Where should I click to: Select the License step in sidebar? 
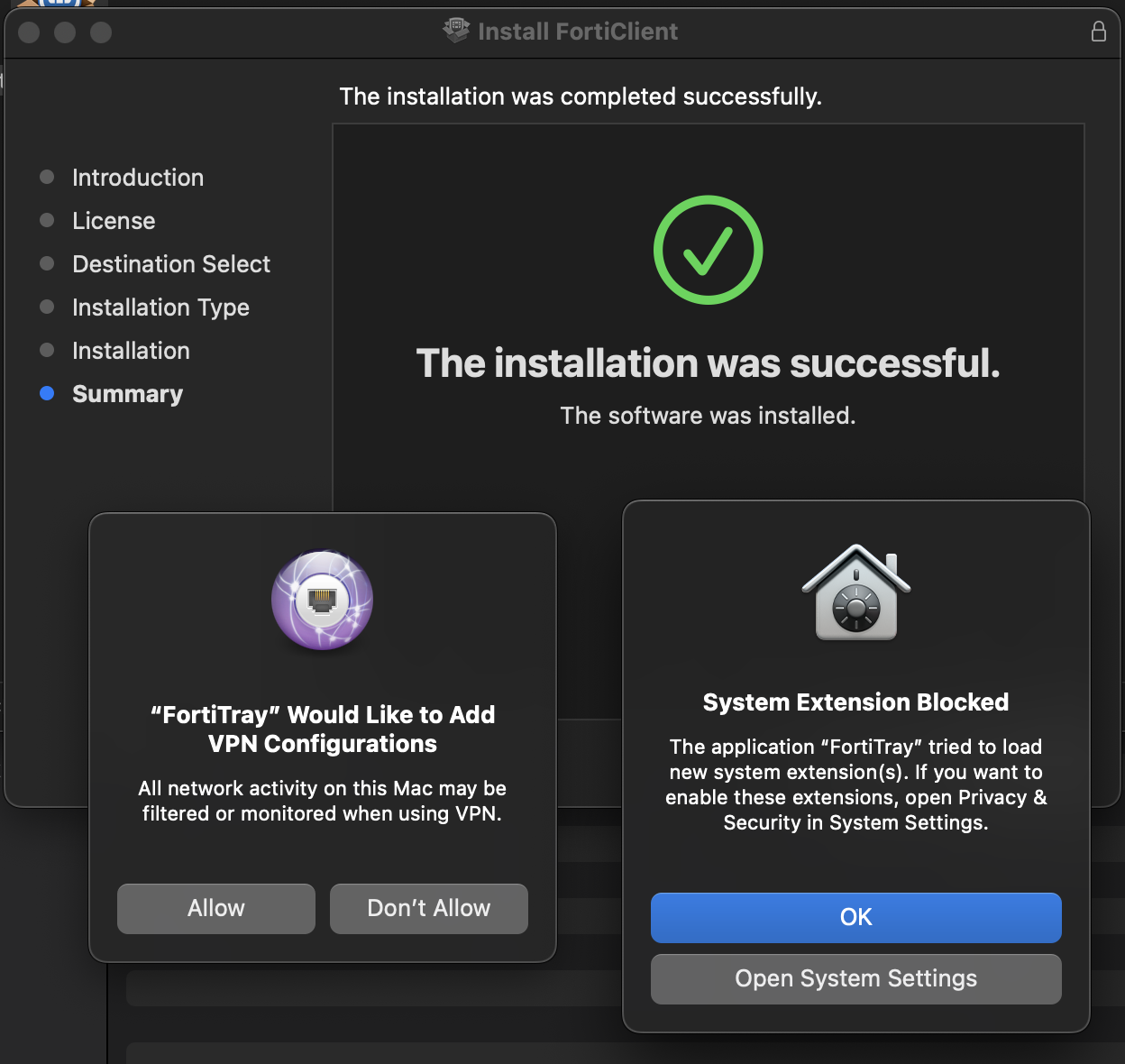(114, 221)
